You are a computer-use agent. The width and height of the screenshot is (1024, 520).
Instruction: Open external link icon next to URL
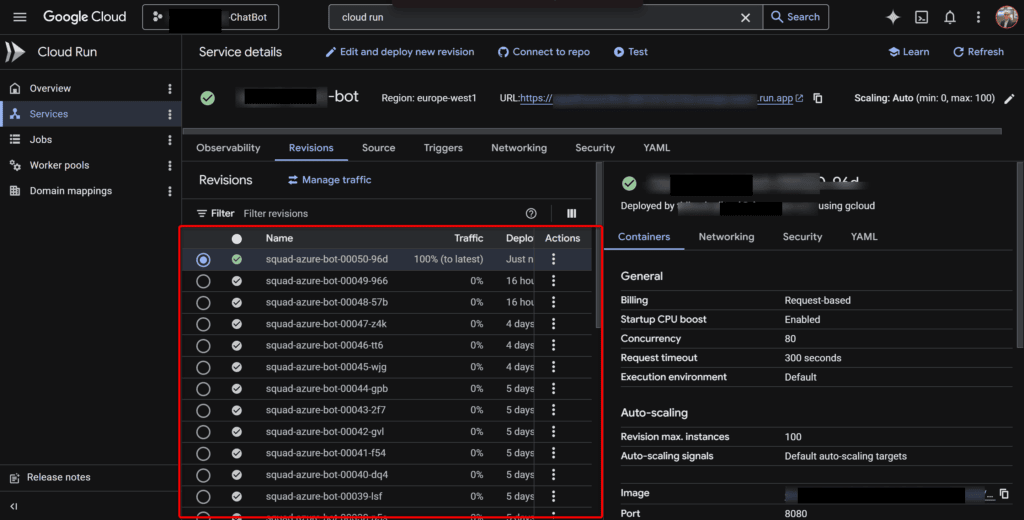pos(799,98)
